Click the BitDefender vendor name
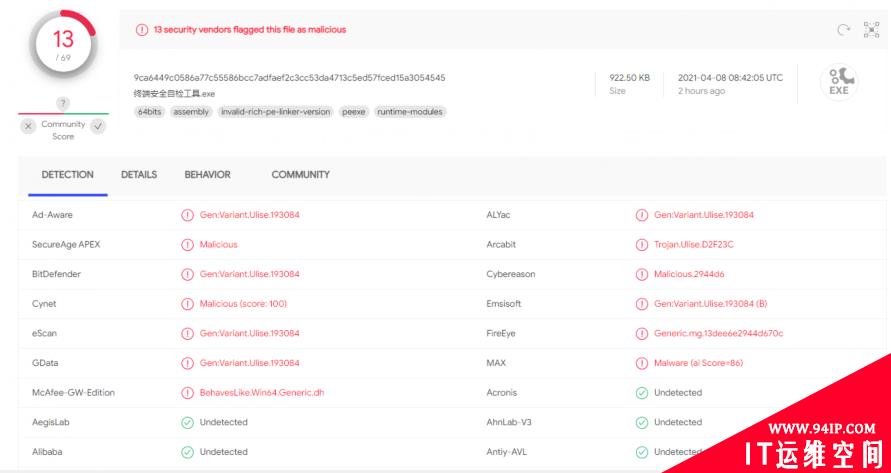The image size is (891, 473). (56, 274)
